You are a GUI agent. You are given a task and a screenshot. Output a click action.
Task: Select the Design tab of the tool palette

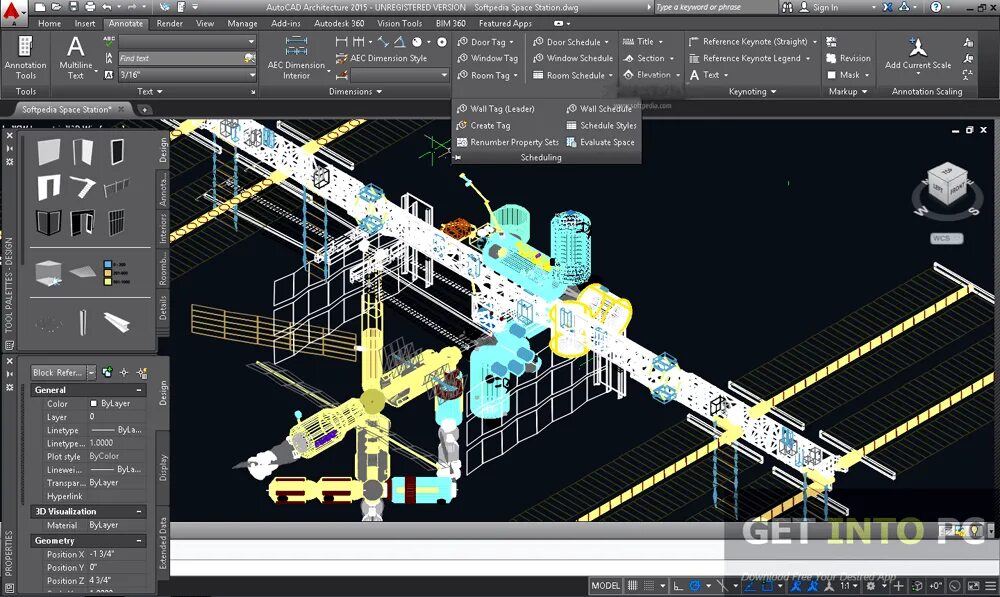[163, 151]
